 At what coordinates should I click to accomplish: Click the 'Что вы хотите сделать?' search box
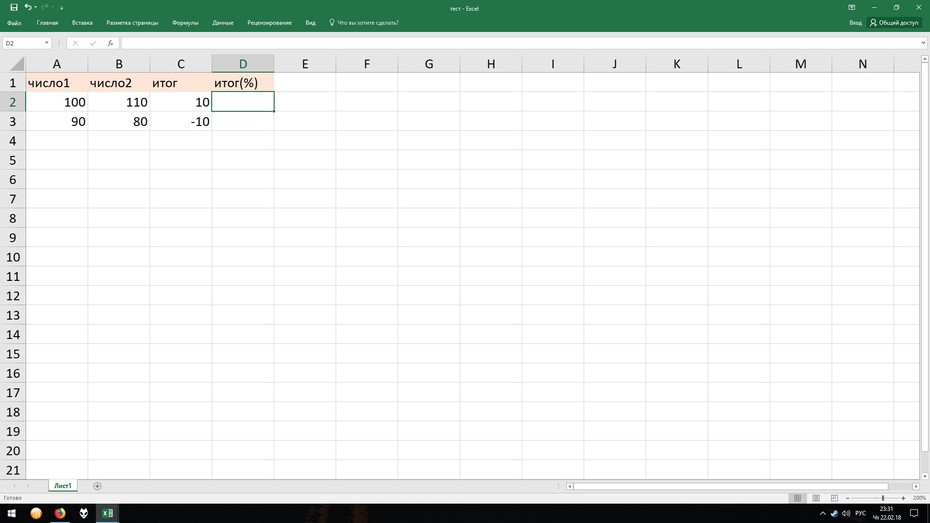(x=364, y=23)
